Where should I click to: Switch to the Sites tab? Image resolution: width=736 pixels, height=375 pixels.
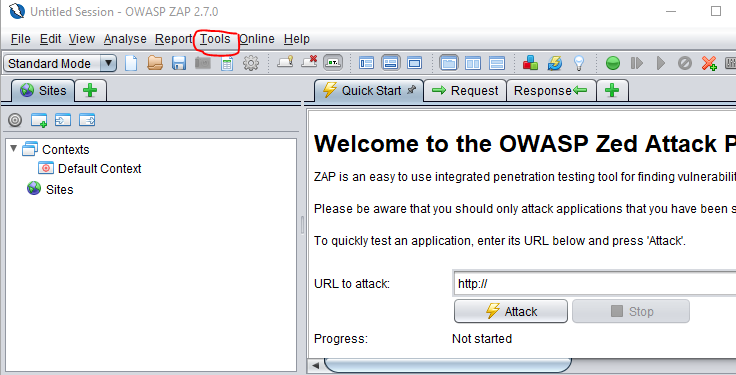click(43, 91)
